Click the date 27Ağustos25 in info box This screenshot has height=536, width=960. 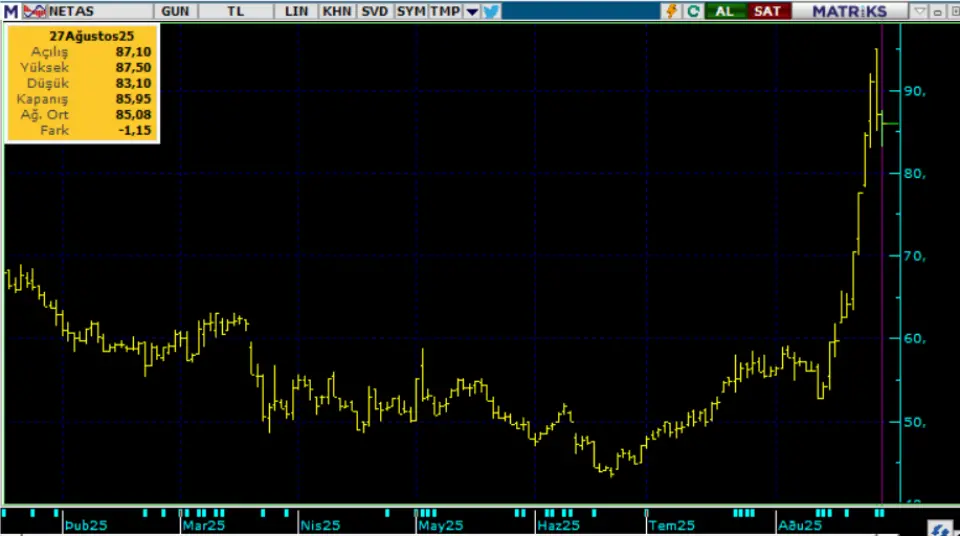click(x=91, y=36)
